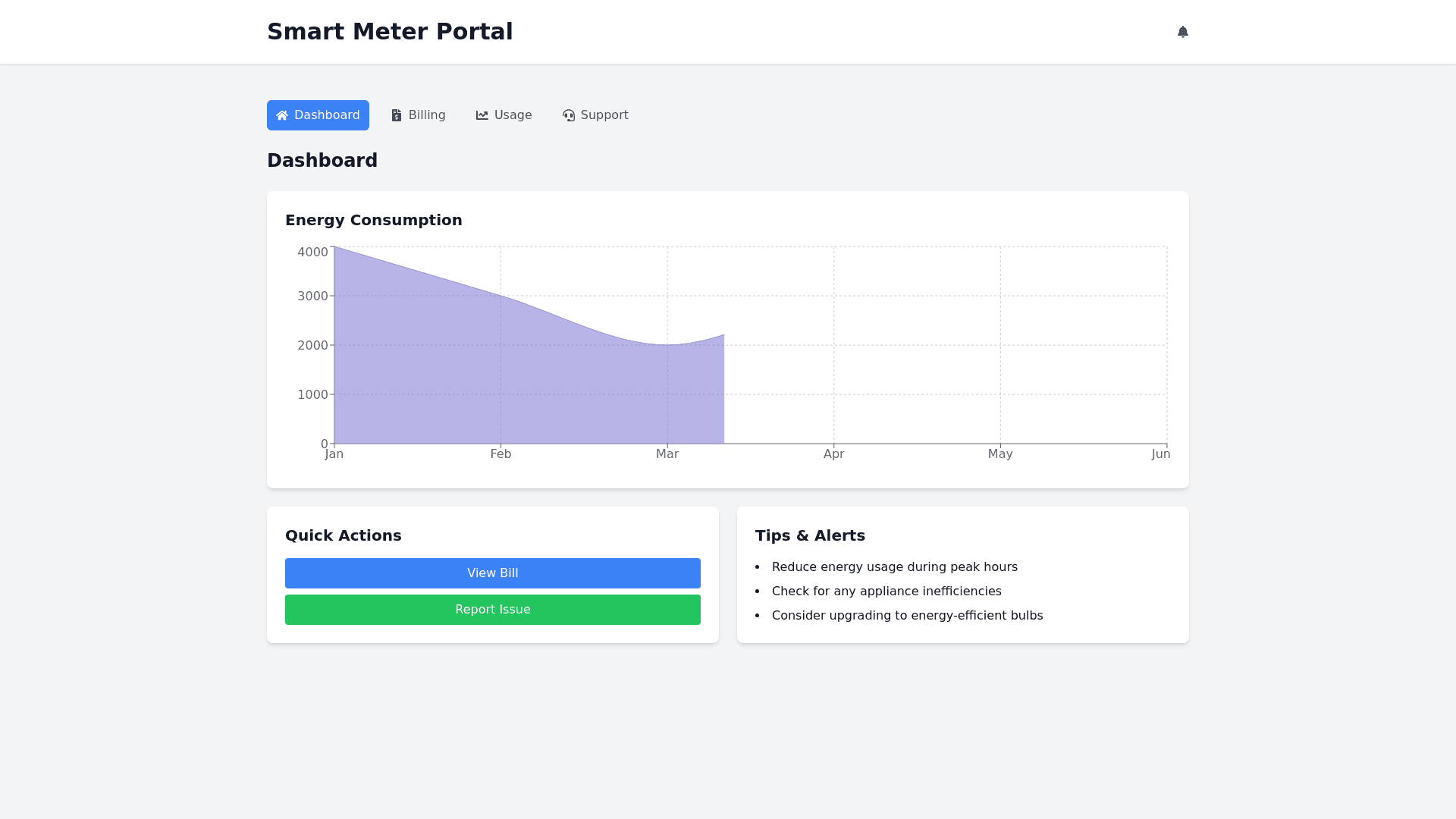Screen dimensions: 1456x819
Task: Click the Feb label on chart axis
Action: pyautogui.click(x=500, y=454)
